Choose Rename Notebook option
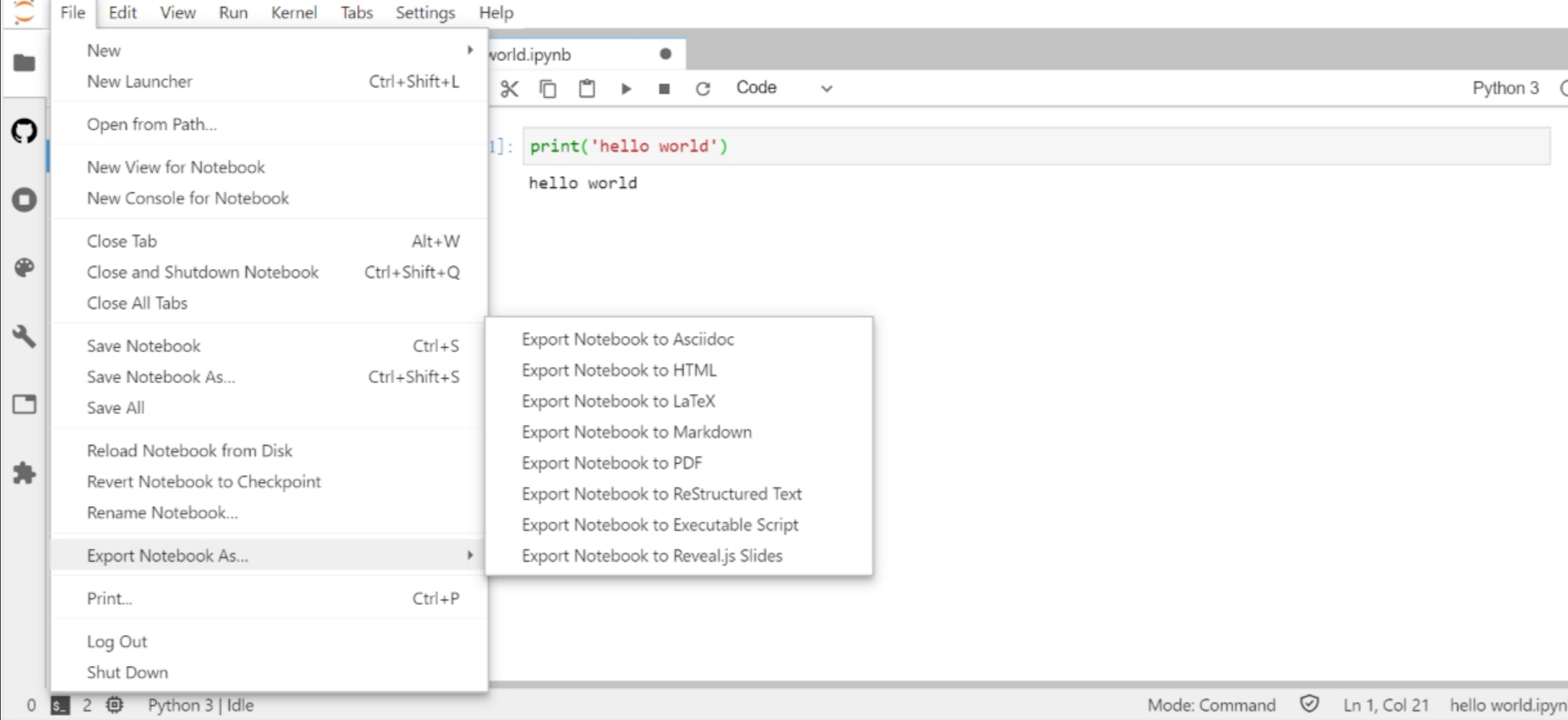The image size is (1568, 720). click(x=270, y=512)
